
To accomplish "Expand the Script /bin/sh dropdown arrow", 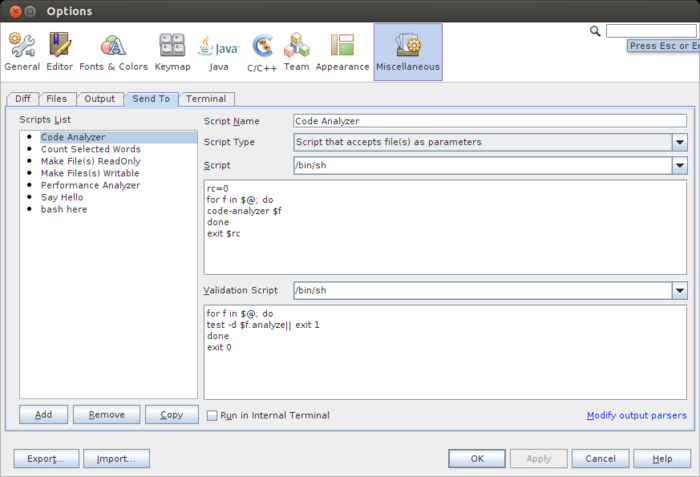I will click(679, 165).
